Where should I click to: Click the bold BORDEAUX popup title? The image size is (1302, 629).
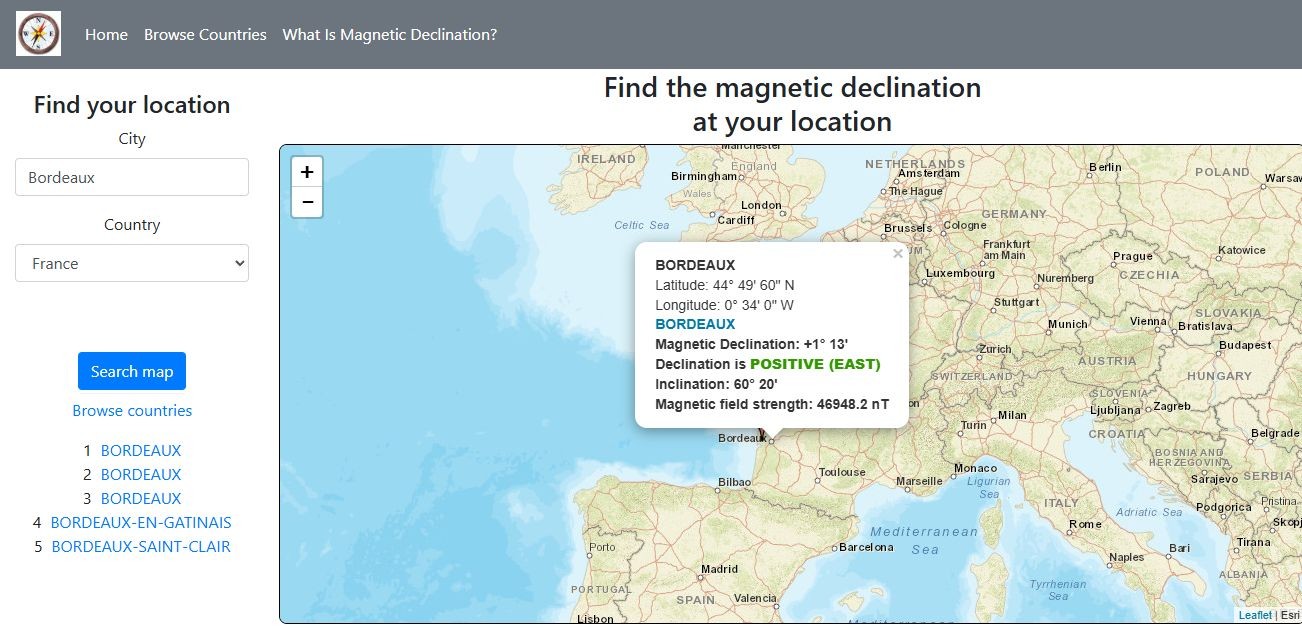coord(695,265)
